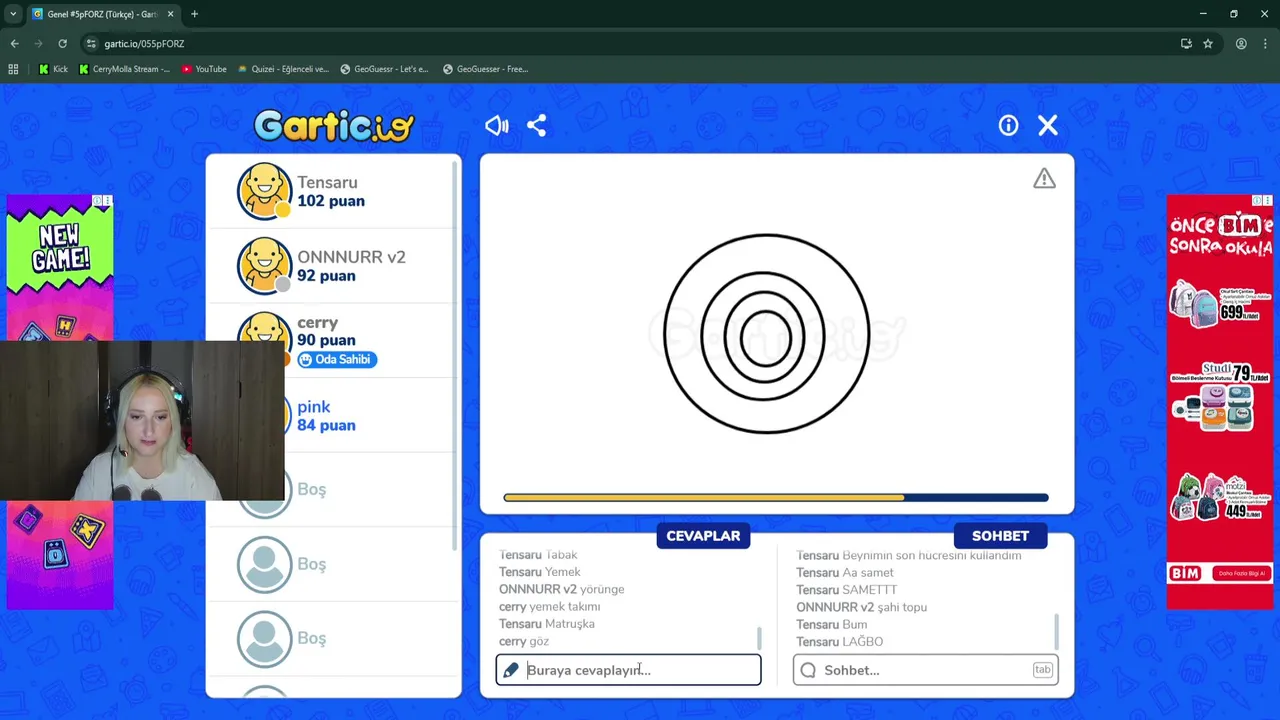Click player name ONNNURR v2
This screenshot has width=1280, height=720.
(x=351, y=257)
